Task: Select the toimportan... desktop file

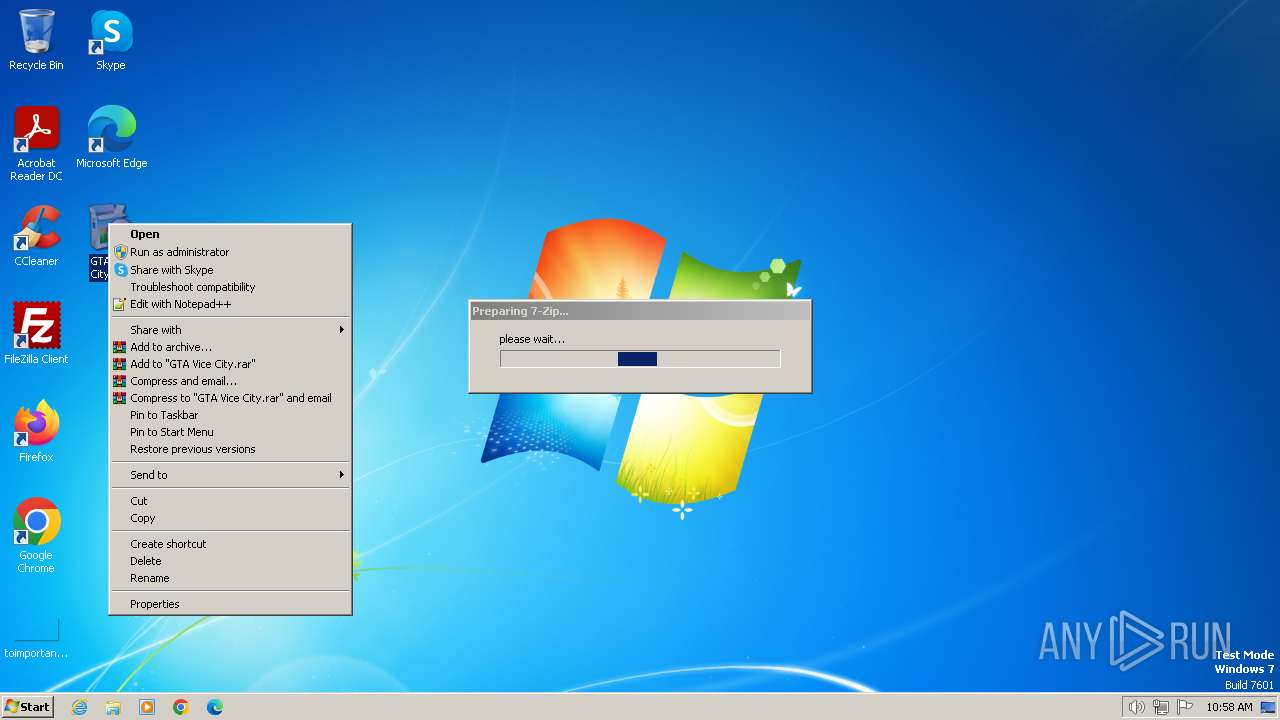Action: point(36,636)
